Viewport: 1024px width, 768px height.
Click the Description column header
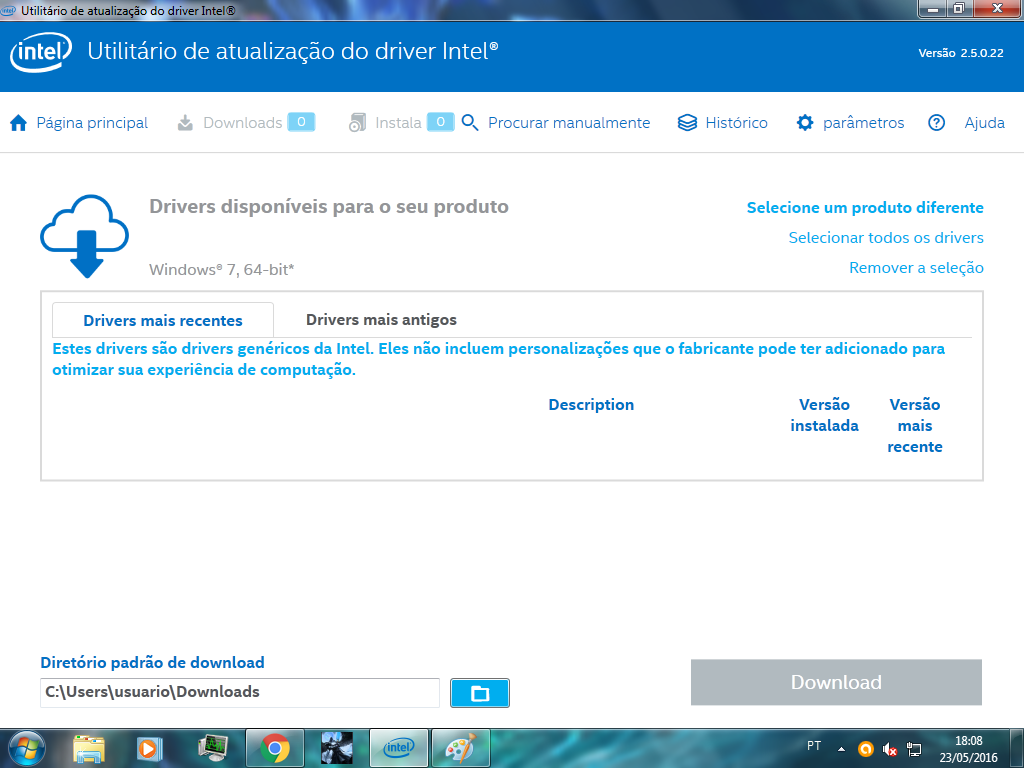tap(591, 404)
